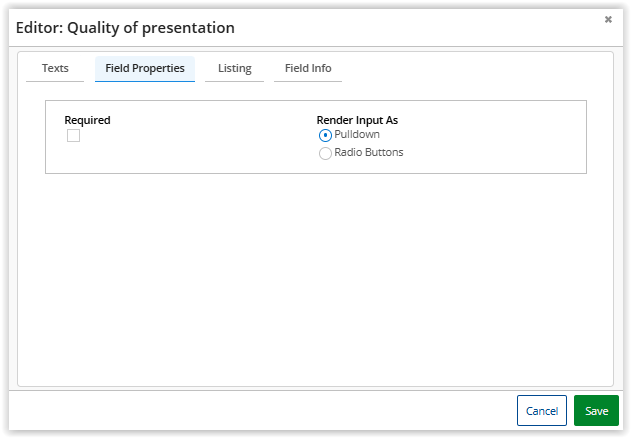Click the dialog title "Editor: Quality of presentation"
Screen dimensions: 631x438
[125, 28]
